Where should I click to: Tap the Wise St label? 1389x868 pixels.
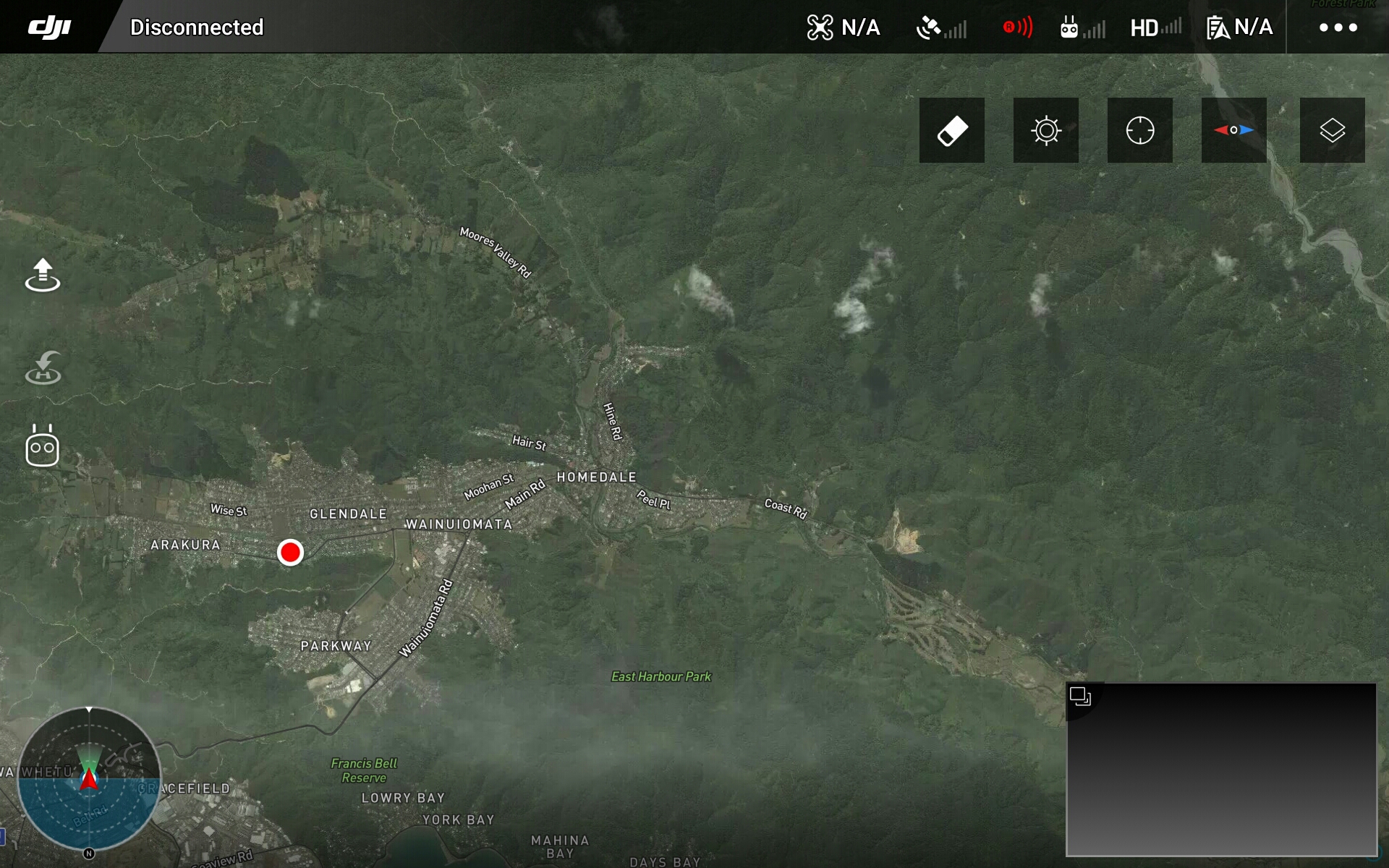229,510
